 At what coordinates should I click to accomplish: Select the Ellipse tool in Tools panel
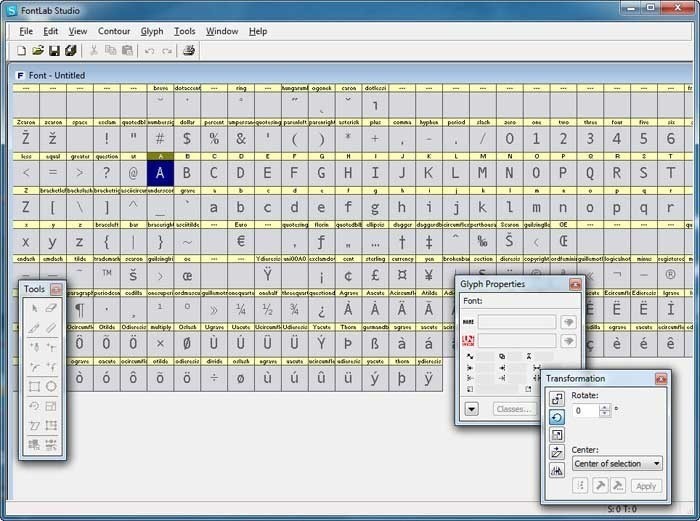click(x=51, y=386)
